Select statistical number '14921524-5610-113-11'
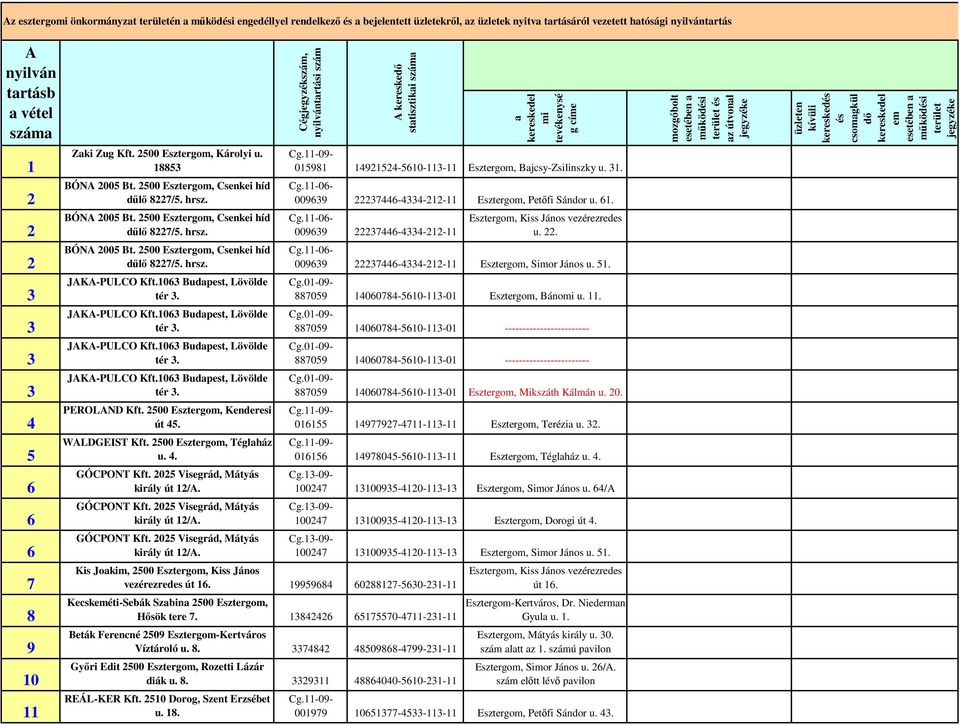 coord(405,162)
